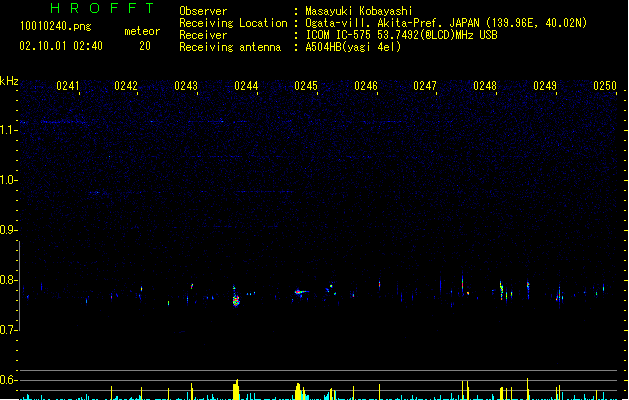The image size is (629, 400).
Task: Click the Observer label
Action: tap(203, 11)
